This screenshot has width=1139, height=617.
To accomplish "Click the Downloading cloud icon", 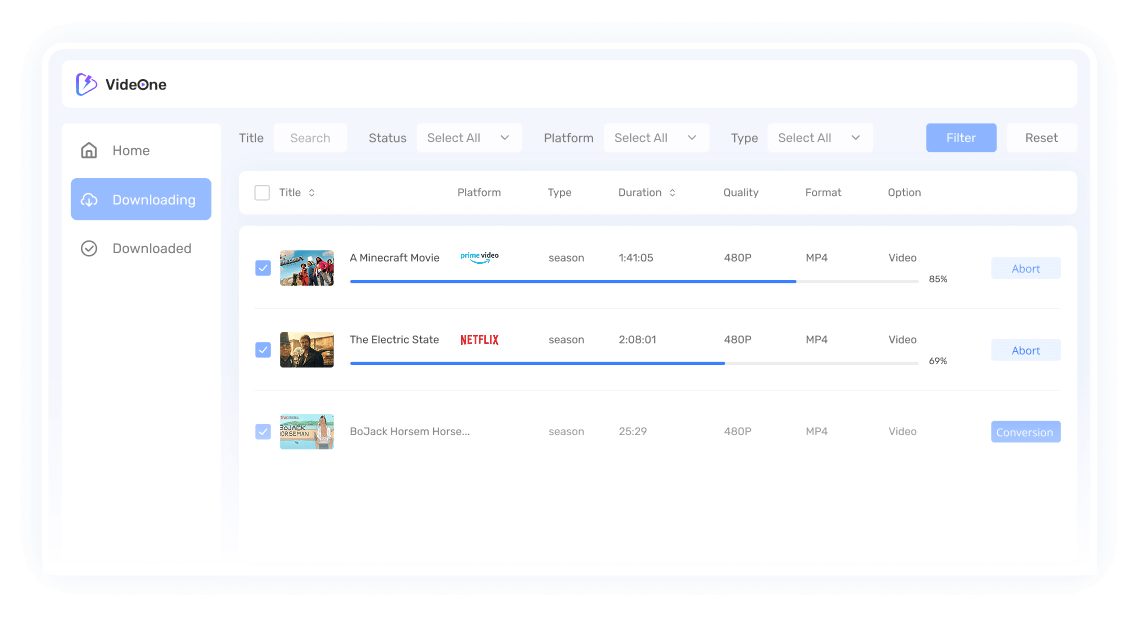I will [x=89, y=200].
